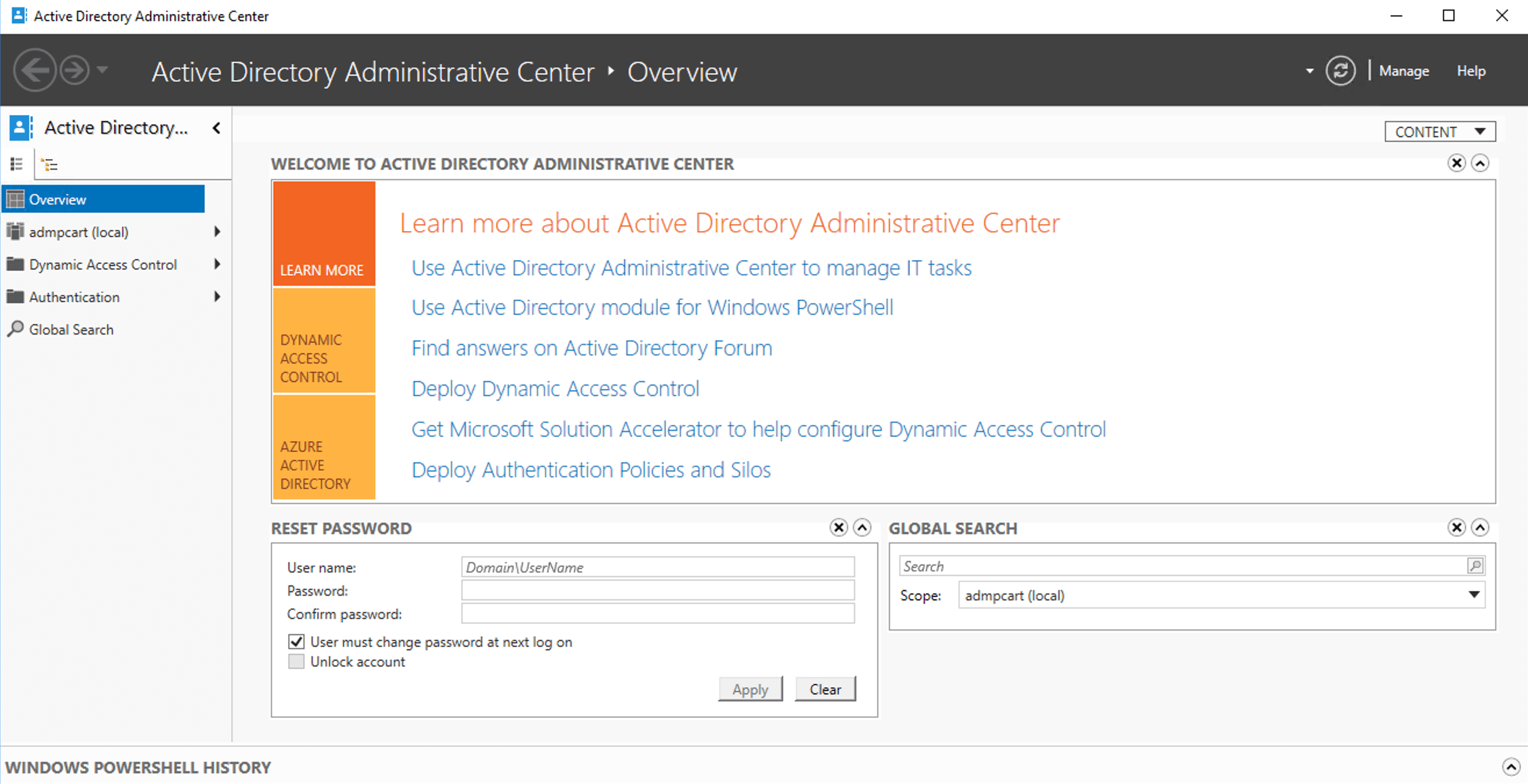Enable the Unlock account checkbox
This screenshot has width=1528, height=784.
coord(296,661)
